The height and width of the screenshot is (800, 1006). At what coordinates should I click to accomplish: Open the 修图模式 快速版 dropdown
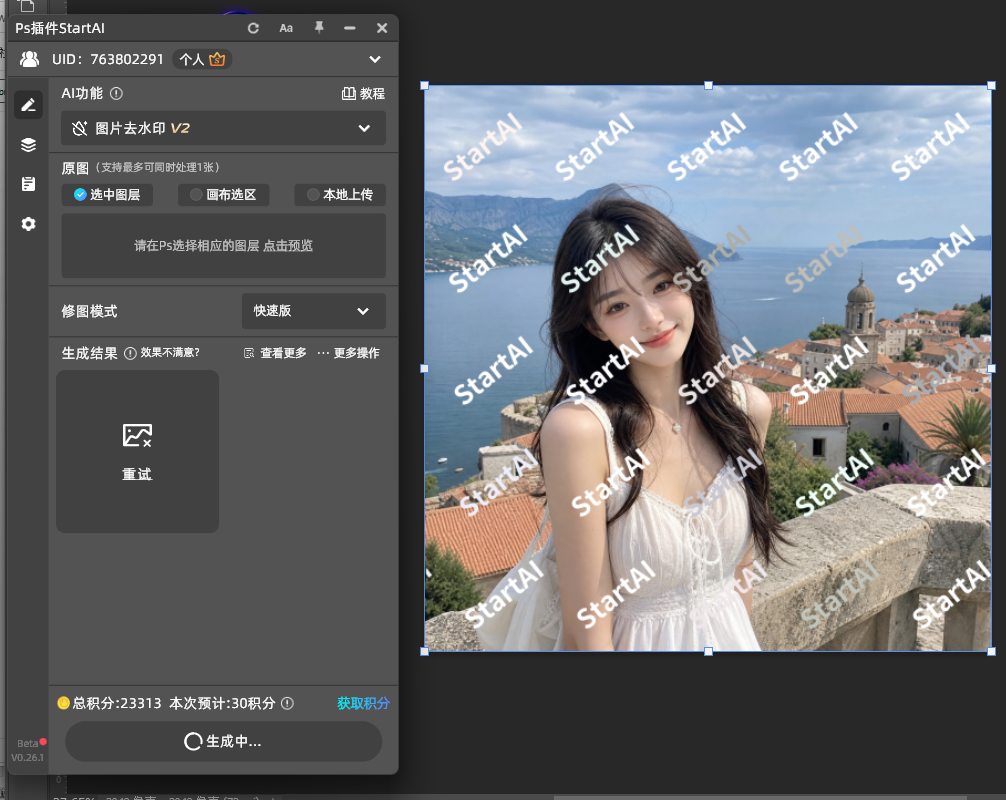tap(314, 311)
